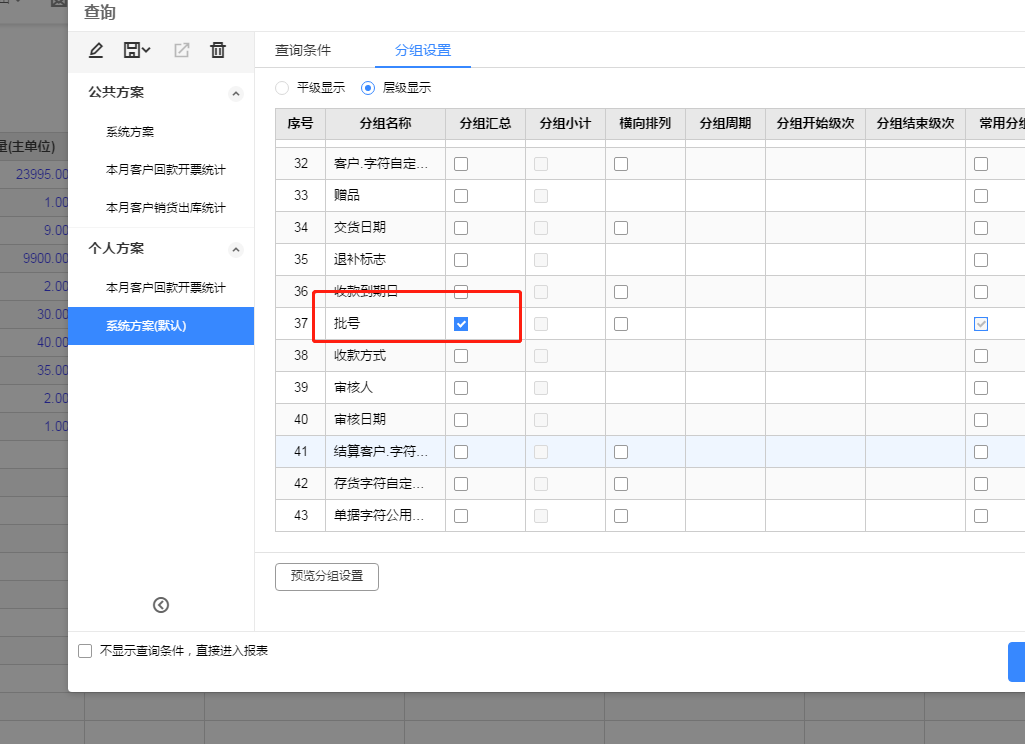Click the 分组名称 column header
Screen dimensions: 1025x744
coord(386,124)
